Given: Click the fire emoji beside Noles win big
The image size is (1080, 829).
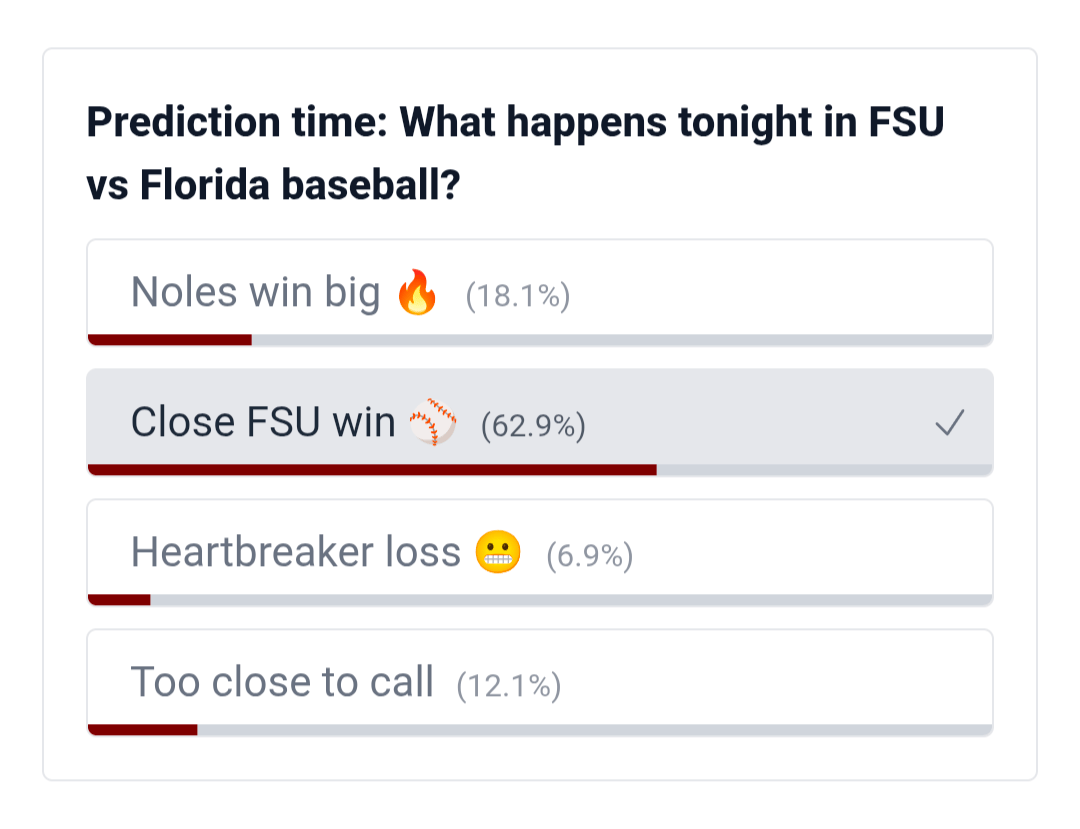Looking at the screenshot, I should coord(417,294).
